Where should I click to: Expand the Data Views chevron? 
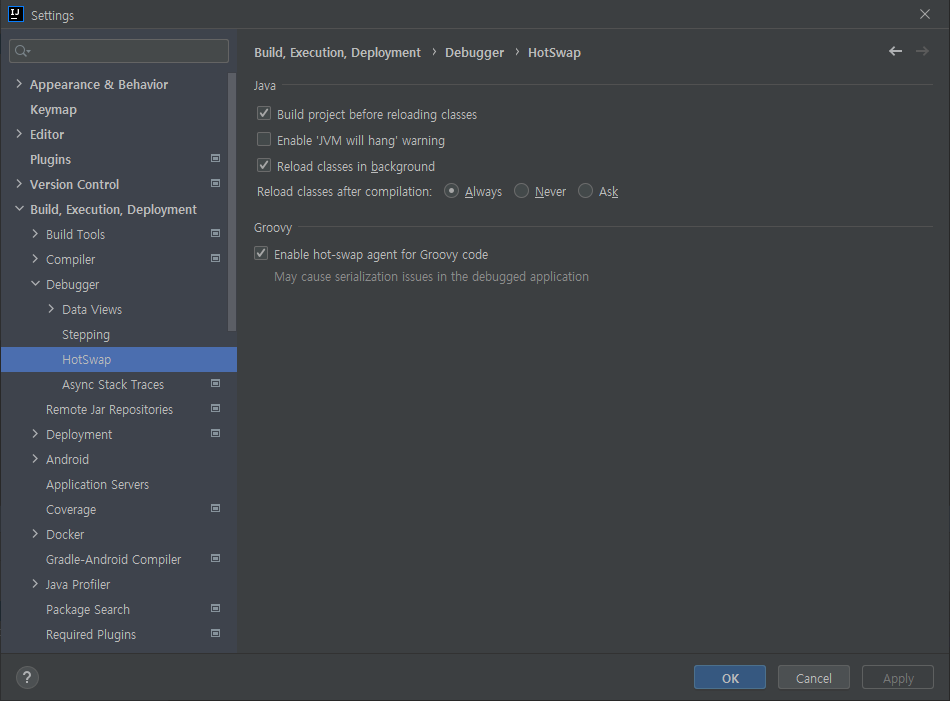pyautogui.click(x=51, y=309)
